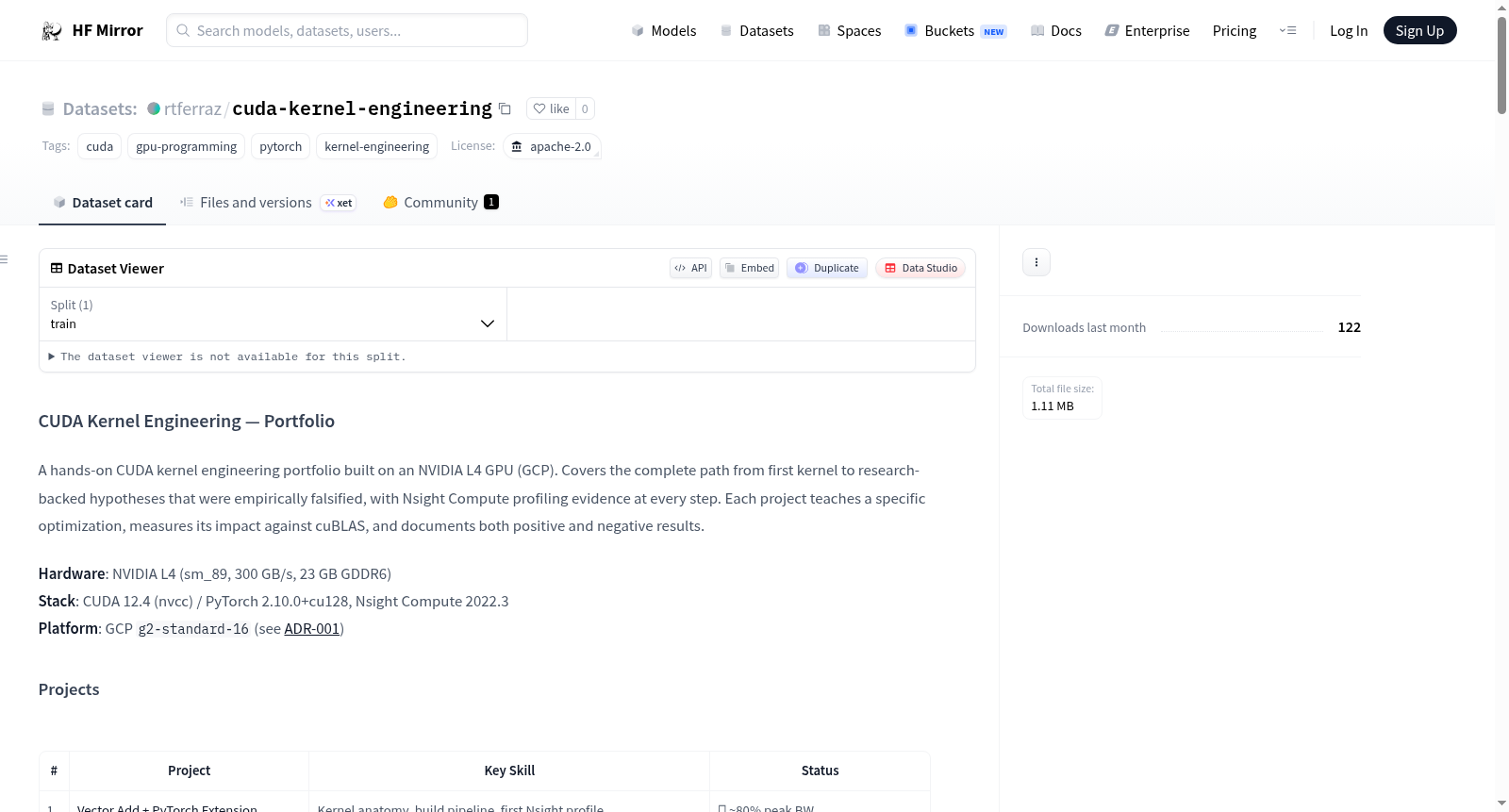The height and width of the screenshot is (812, 1509).
Task: Click the Projects section heading
Action: pos(69,689)
